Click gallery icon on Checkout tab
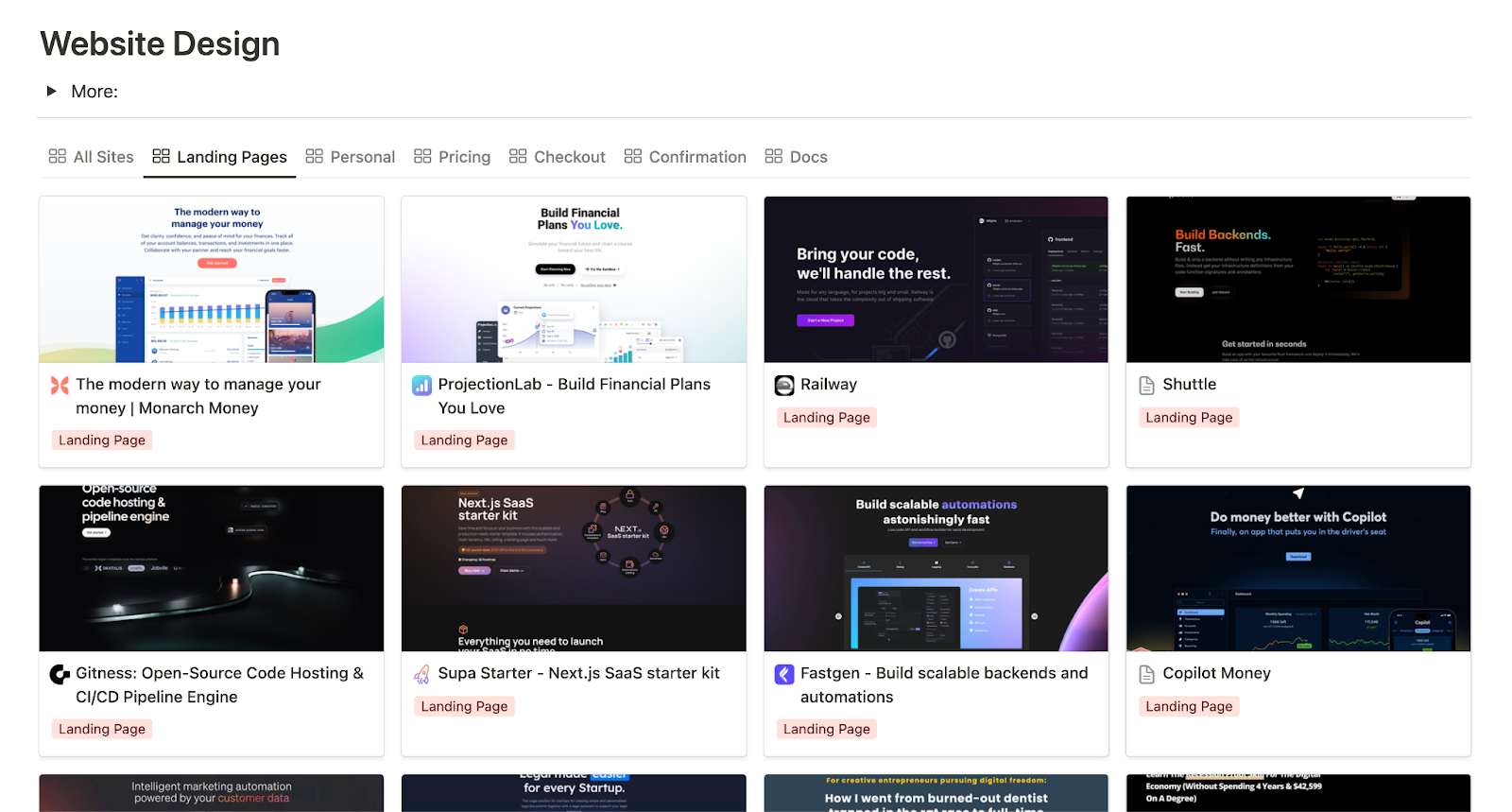The height and width of the screenshot is (812, 1512). pos(518,156)
